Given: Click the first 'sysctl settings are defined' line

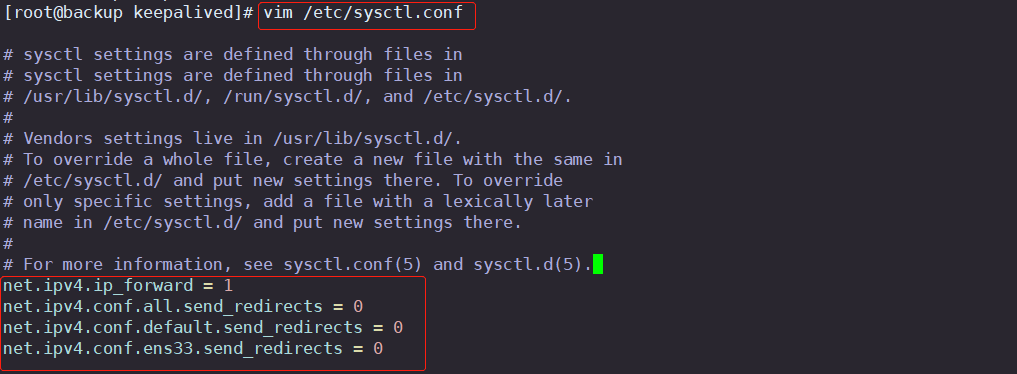Looking at the screenshot, I should point(233,54).
